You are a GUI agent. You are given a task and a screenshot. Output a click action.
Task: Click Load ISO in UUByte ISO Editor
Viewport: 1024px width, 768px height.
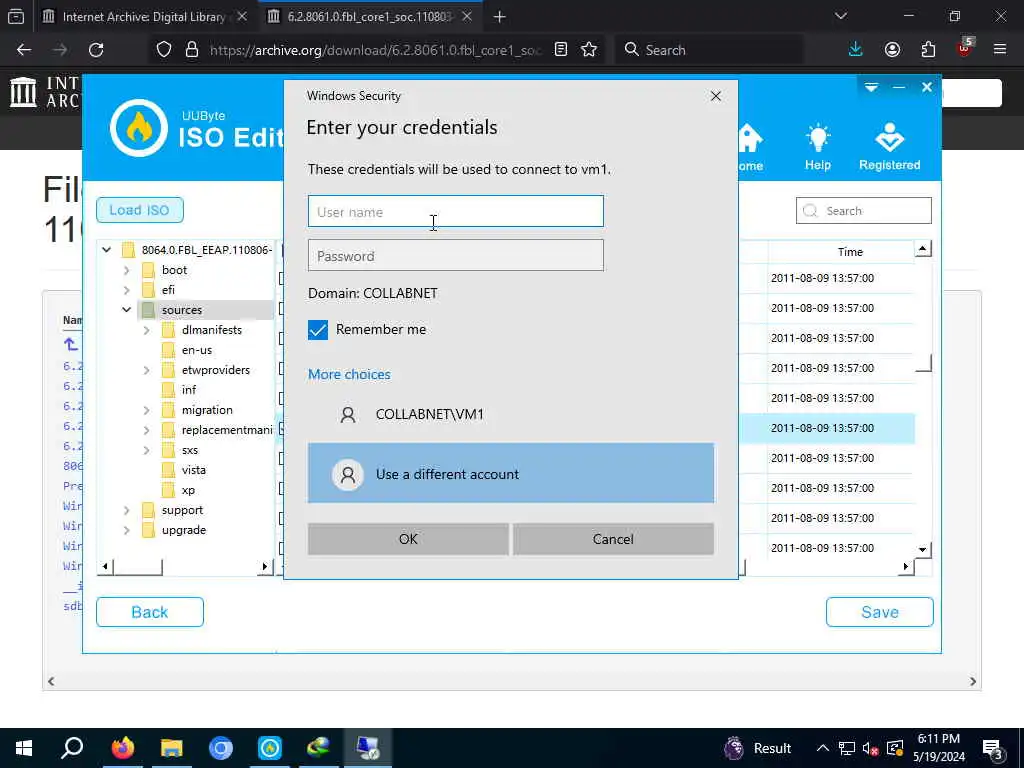click(x=139, y=210)
